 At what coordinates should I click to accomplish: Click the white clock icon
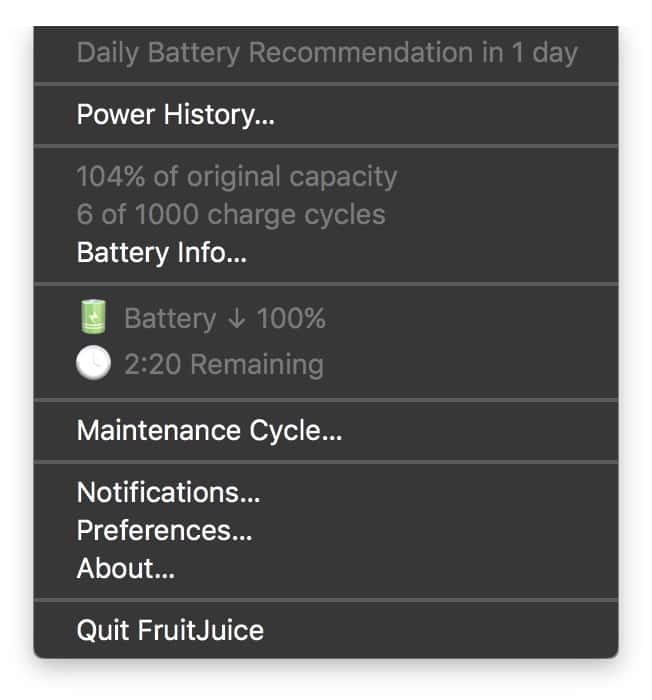tap(93, 365)
